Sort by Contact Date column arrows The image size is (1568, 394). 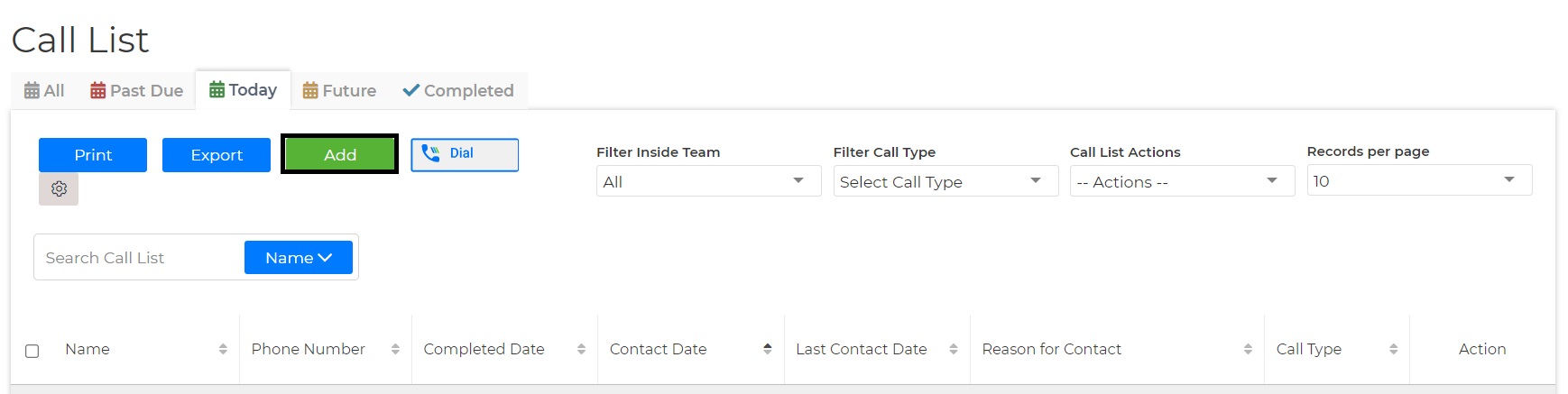(768, 349)
